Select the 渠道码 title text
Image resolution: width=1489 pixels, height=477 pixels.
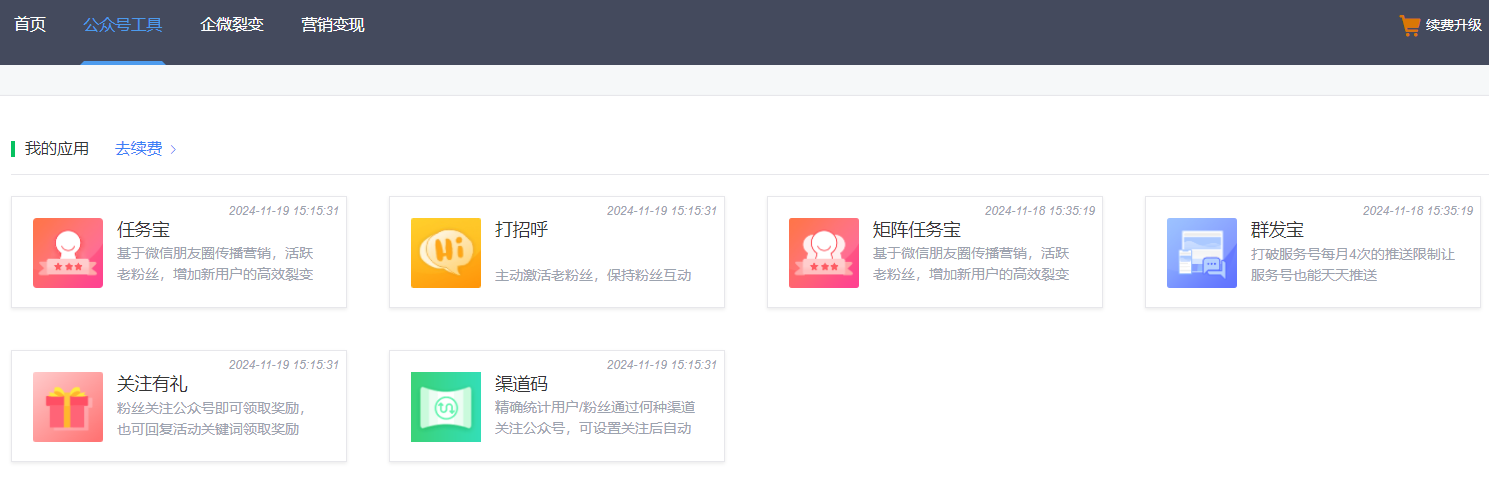point(522,384)
